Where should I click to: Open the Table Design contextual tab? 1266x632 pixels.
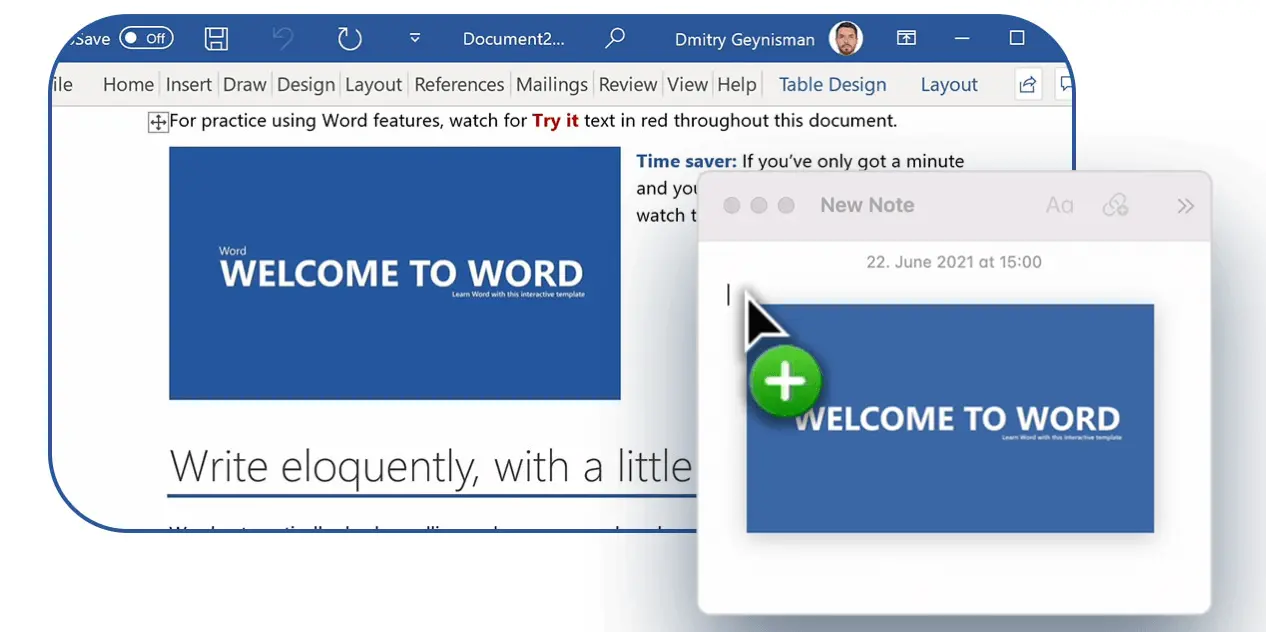click(x=833, y=85)
